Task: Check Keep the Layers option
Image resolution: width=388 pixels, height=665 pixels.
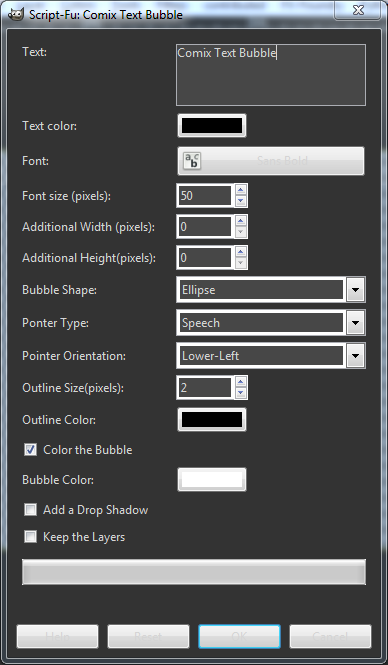Action: click(x=31, y=537)
